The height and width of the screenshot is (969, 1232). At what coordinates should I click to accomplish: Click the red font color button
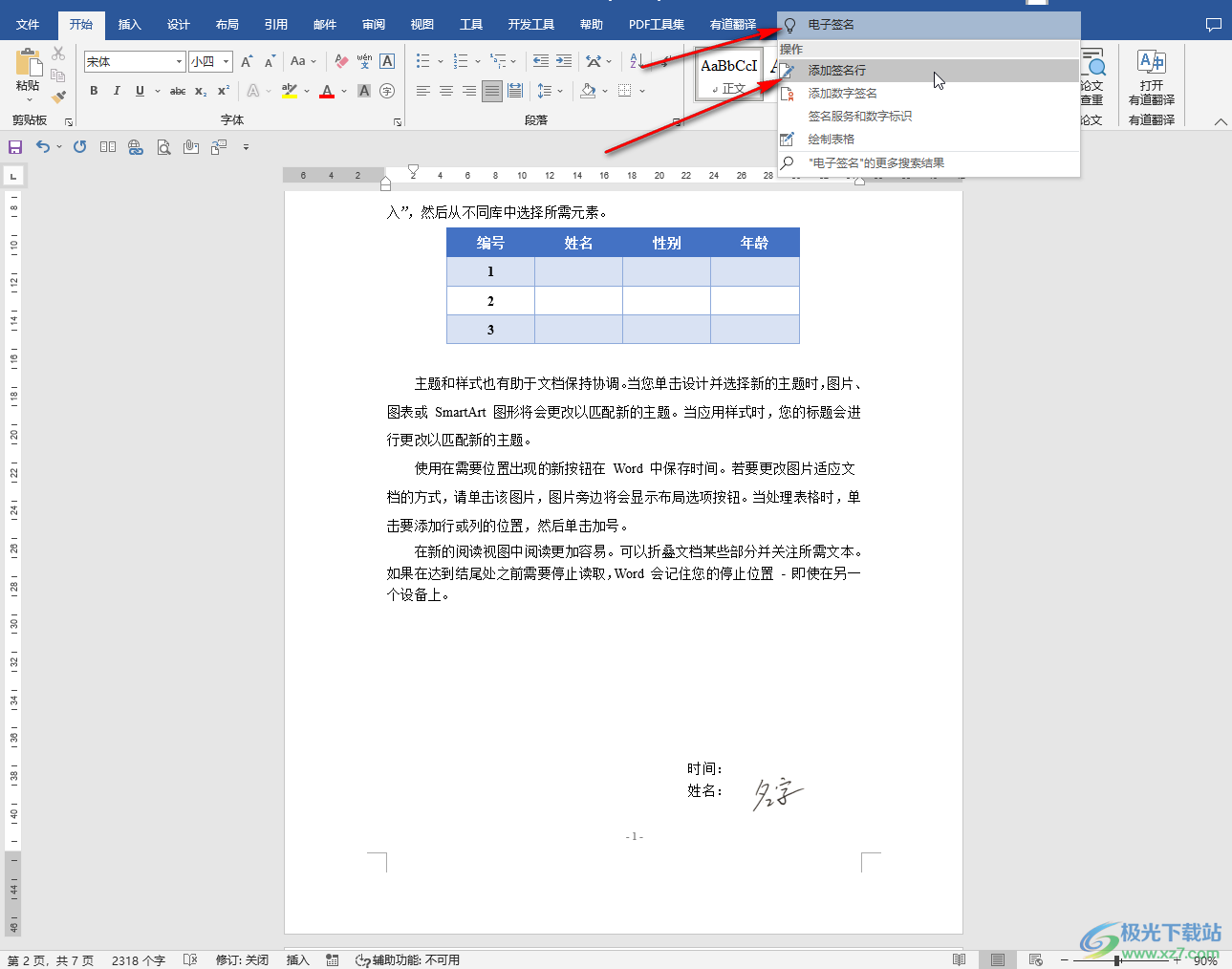pos(327,91)
